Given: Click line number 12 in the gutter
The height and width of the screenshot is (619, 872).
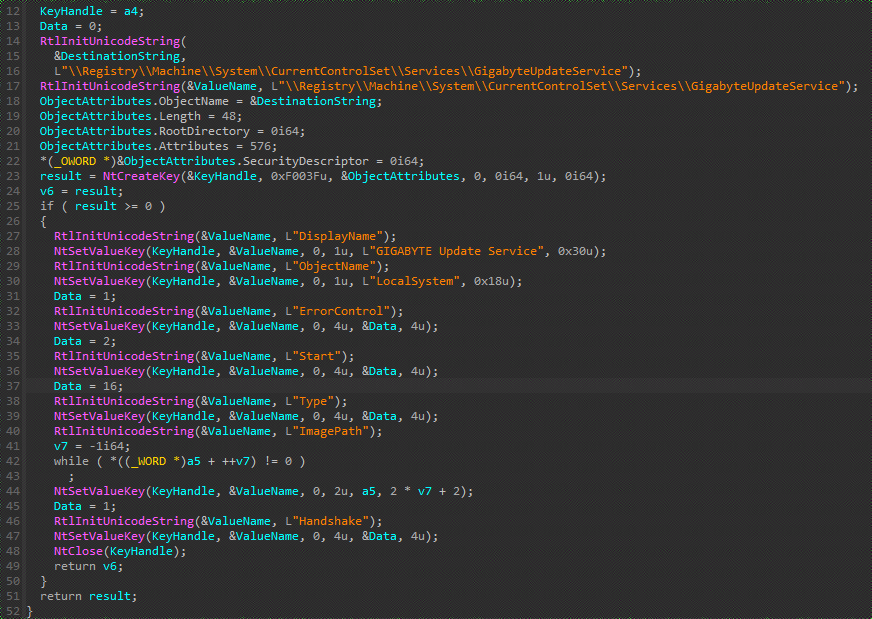Looking at the screenshot, I should (13, 12).
